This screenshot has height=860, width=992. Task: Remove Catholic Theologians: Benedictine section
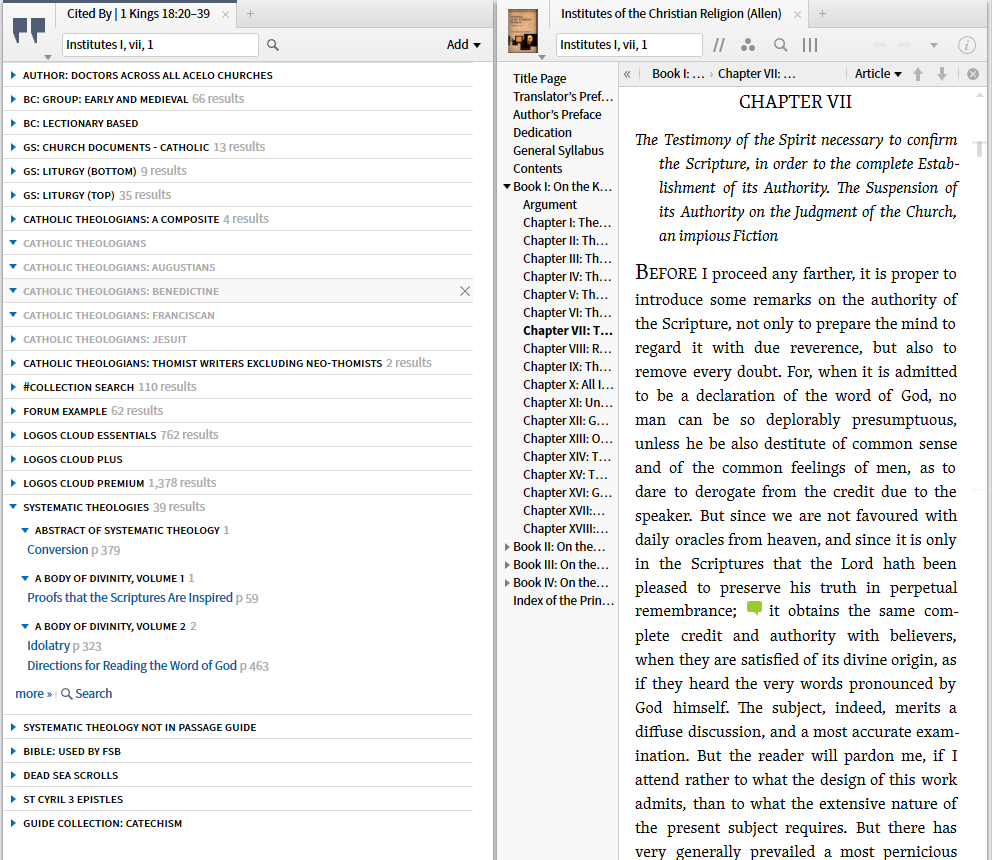click(x=465, y=291)
